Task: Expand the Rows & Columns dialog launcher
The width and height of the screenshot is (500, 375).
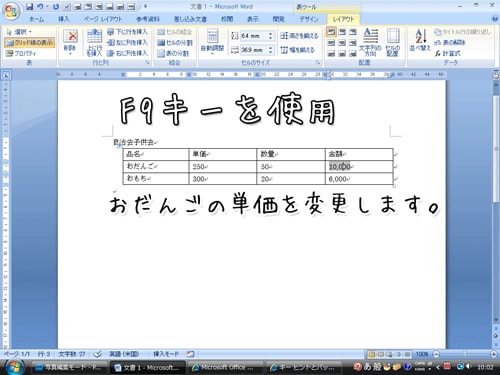Action: click(147, 63)
